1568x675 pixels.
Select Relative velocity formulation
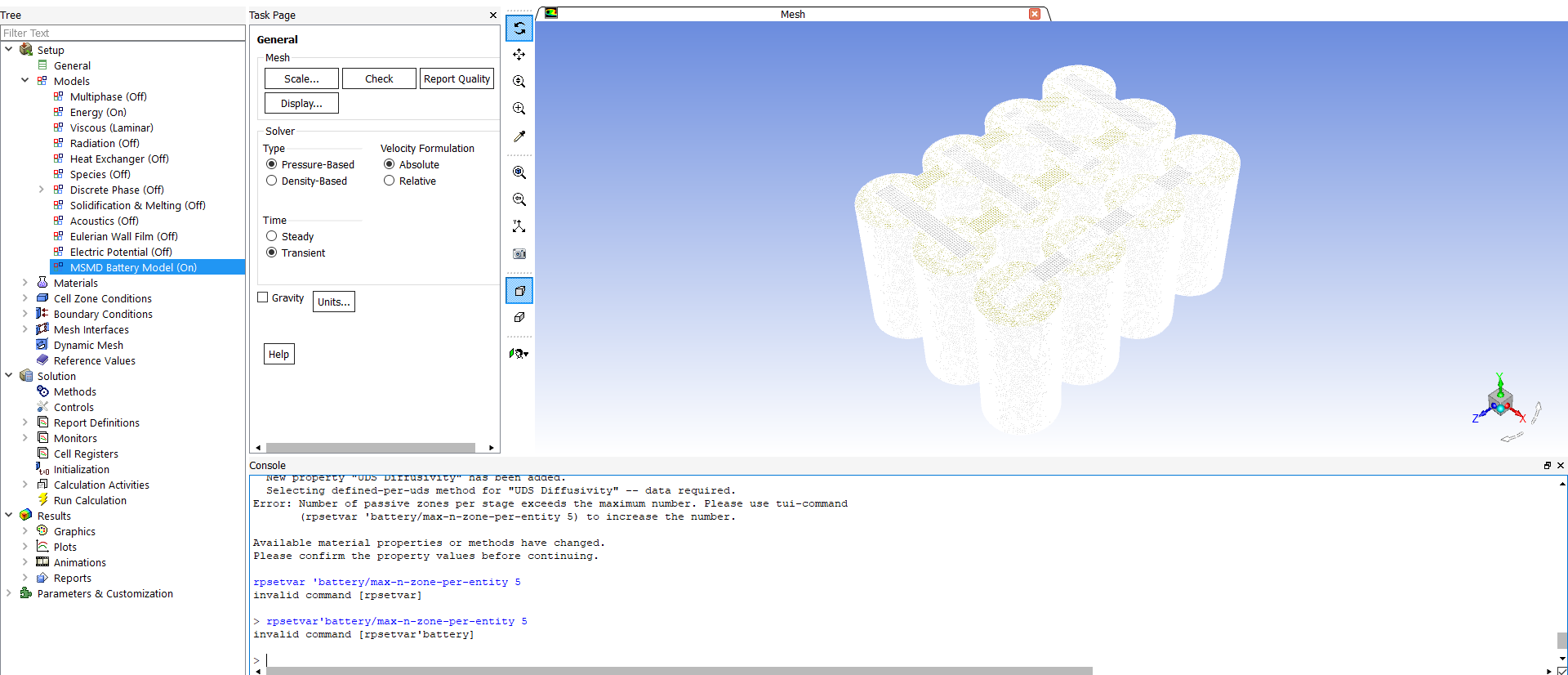click(390, 181)
